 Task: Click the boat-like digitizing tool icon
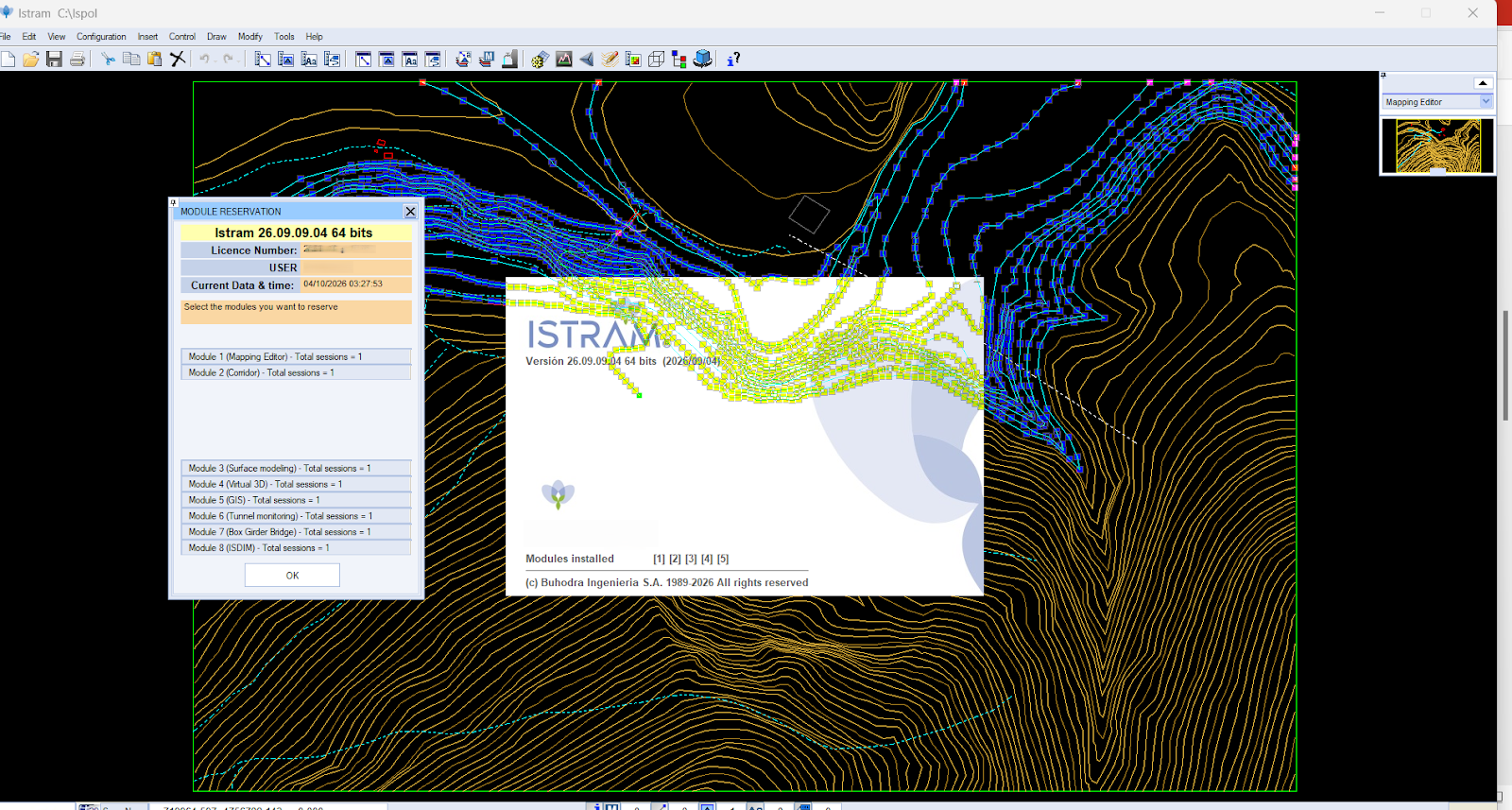click(x=463, y=59)
